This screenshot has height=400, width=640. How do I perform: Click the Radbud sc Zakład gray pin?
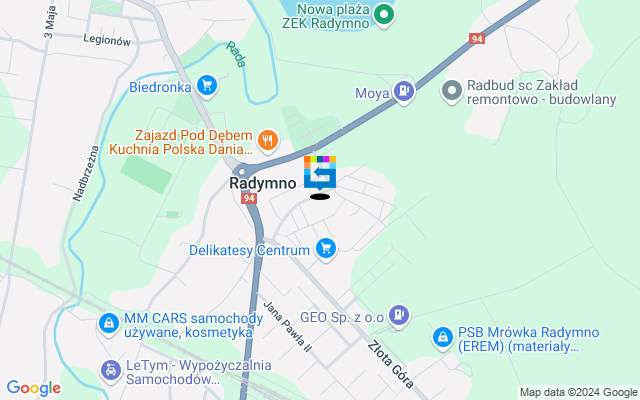click(x=452, y=91)
